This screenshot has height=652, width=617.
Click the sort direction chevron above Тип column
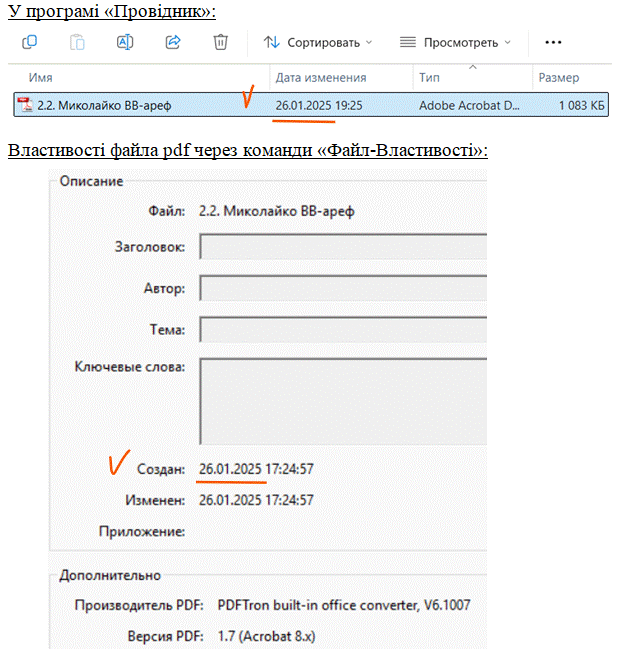[472, 67]
